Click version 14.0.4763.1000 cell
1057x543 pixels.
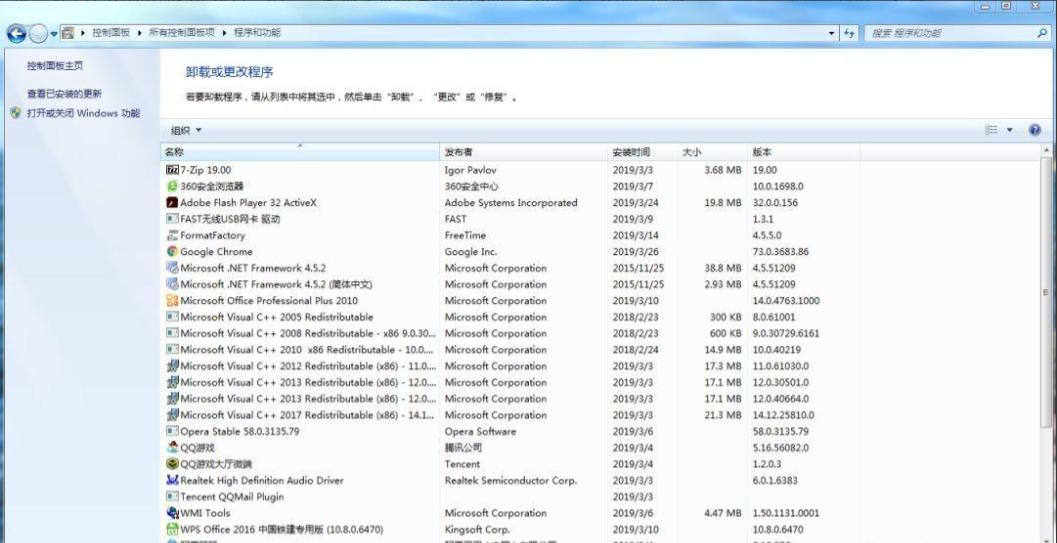pyautogui.click(x=786, y=301)
